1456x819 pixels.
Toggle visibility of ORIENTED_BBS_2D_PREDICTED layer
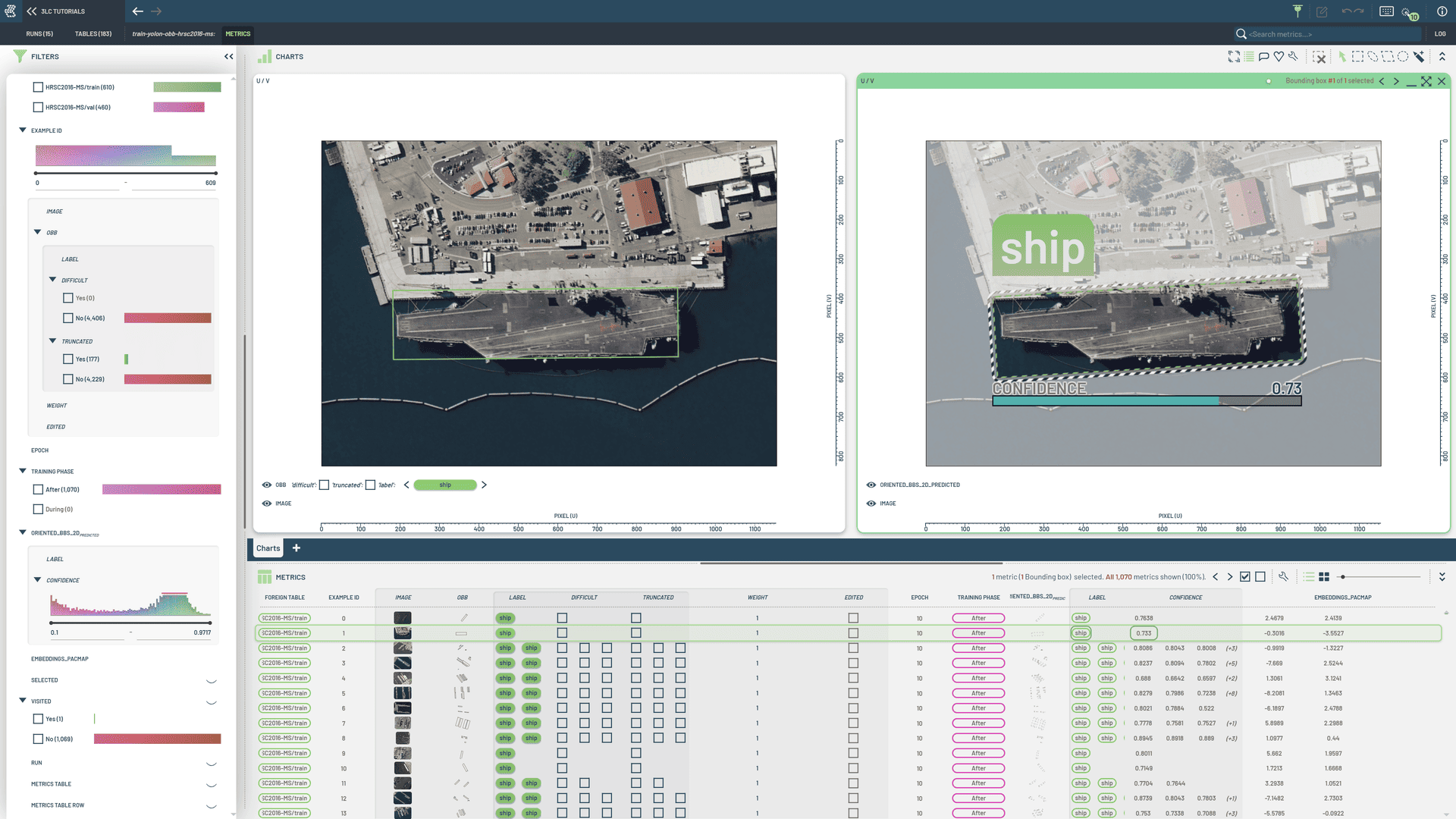click(x=871, y=485)
